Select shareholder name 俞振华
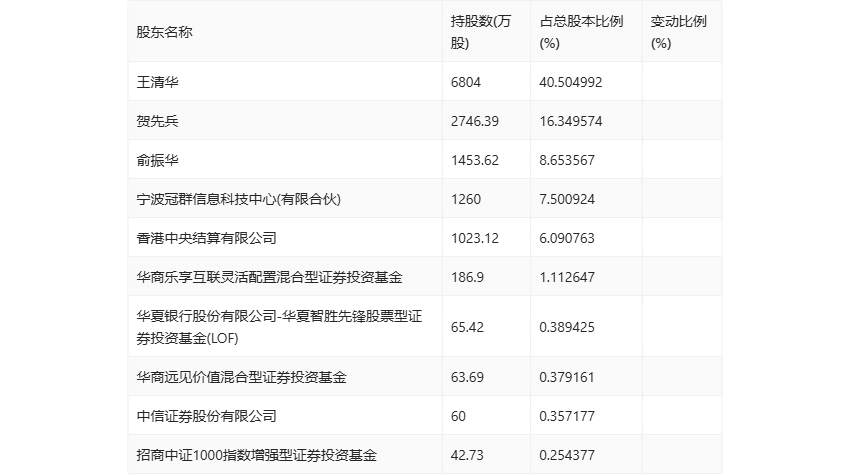This screenshot has height=474, width=850. point(157,160)
